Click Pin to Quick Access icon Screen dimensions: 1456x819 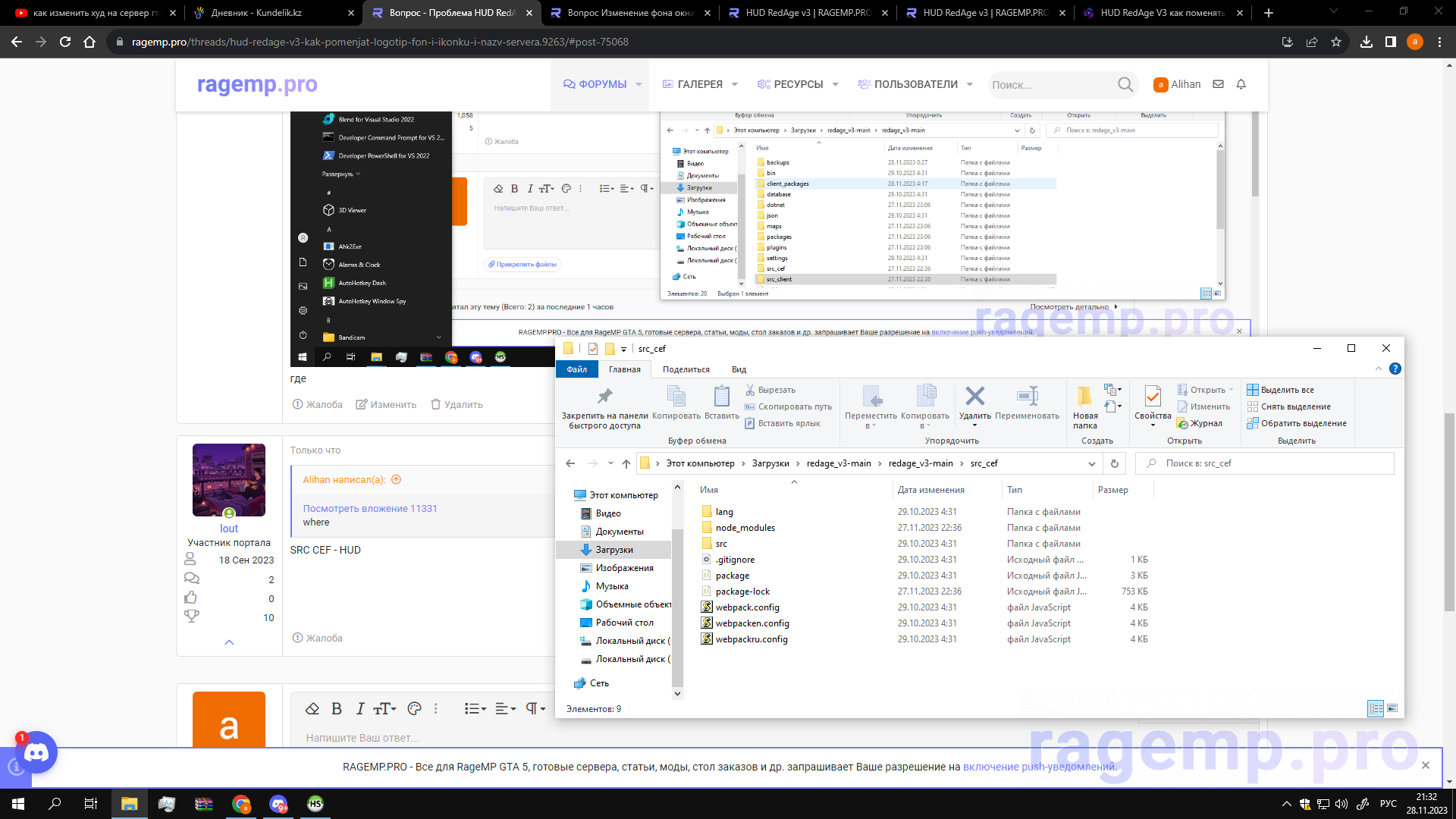click(604, 397)
